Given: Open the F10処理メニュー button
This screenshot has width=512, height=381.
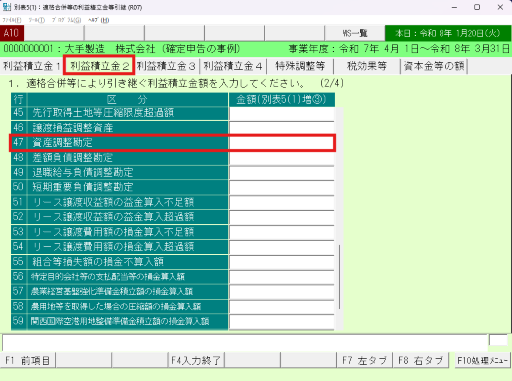Looking at the screenshot, I should coord(483,360).
